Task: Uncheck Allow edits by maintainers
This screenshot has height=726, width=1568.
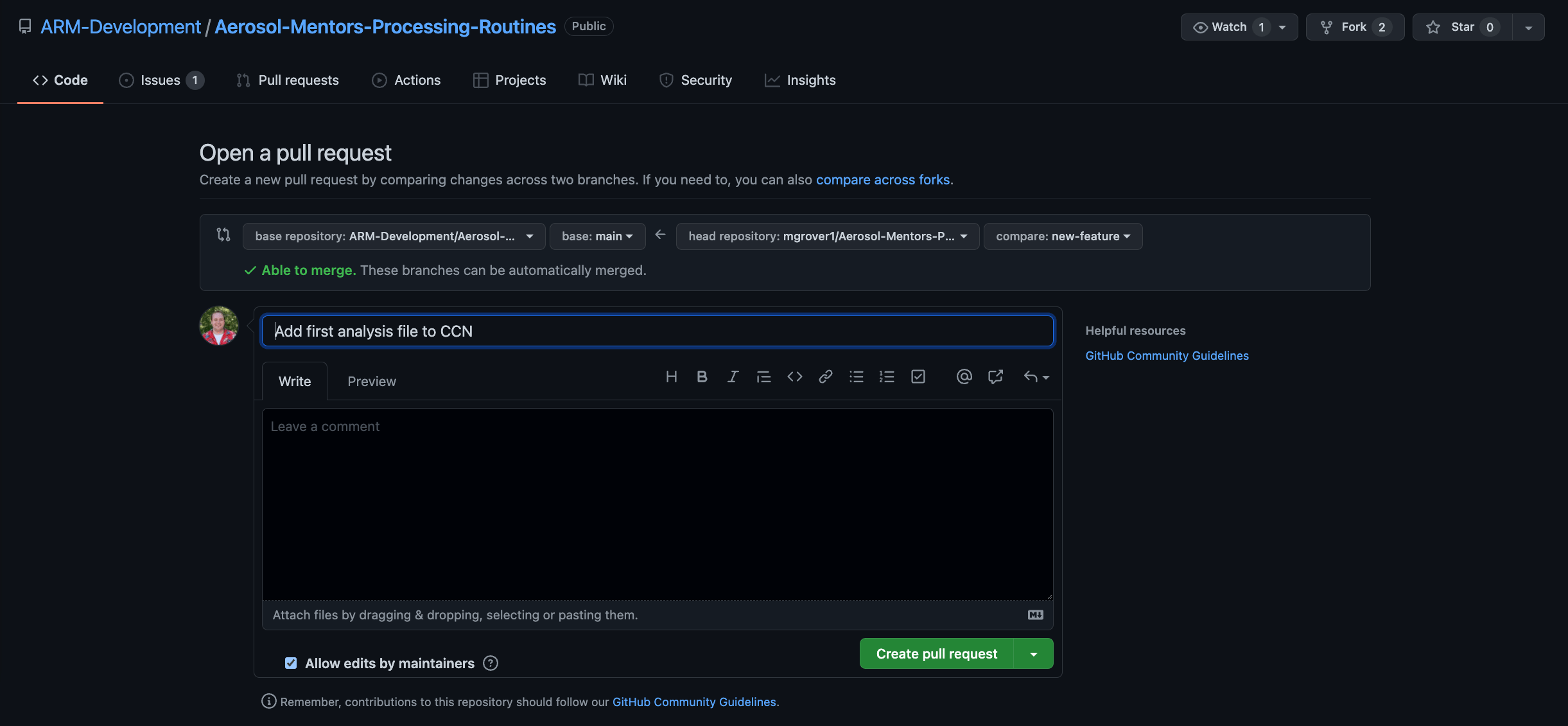Action: click(291, 663)
